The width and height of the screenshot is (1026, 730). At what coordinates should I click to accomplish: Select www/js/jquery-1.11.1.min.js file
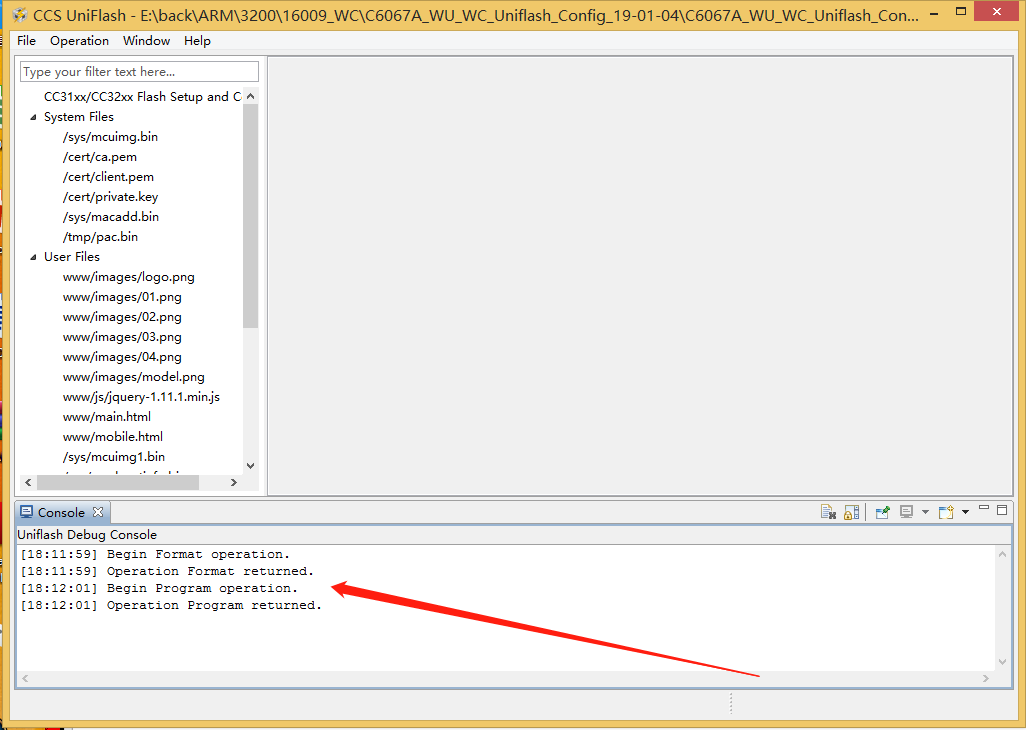pyautogui.click(x=141, y=396)
